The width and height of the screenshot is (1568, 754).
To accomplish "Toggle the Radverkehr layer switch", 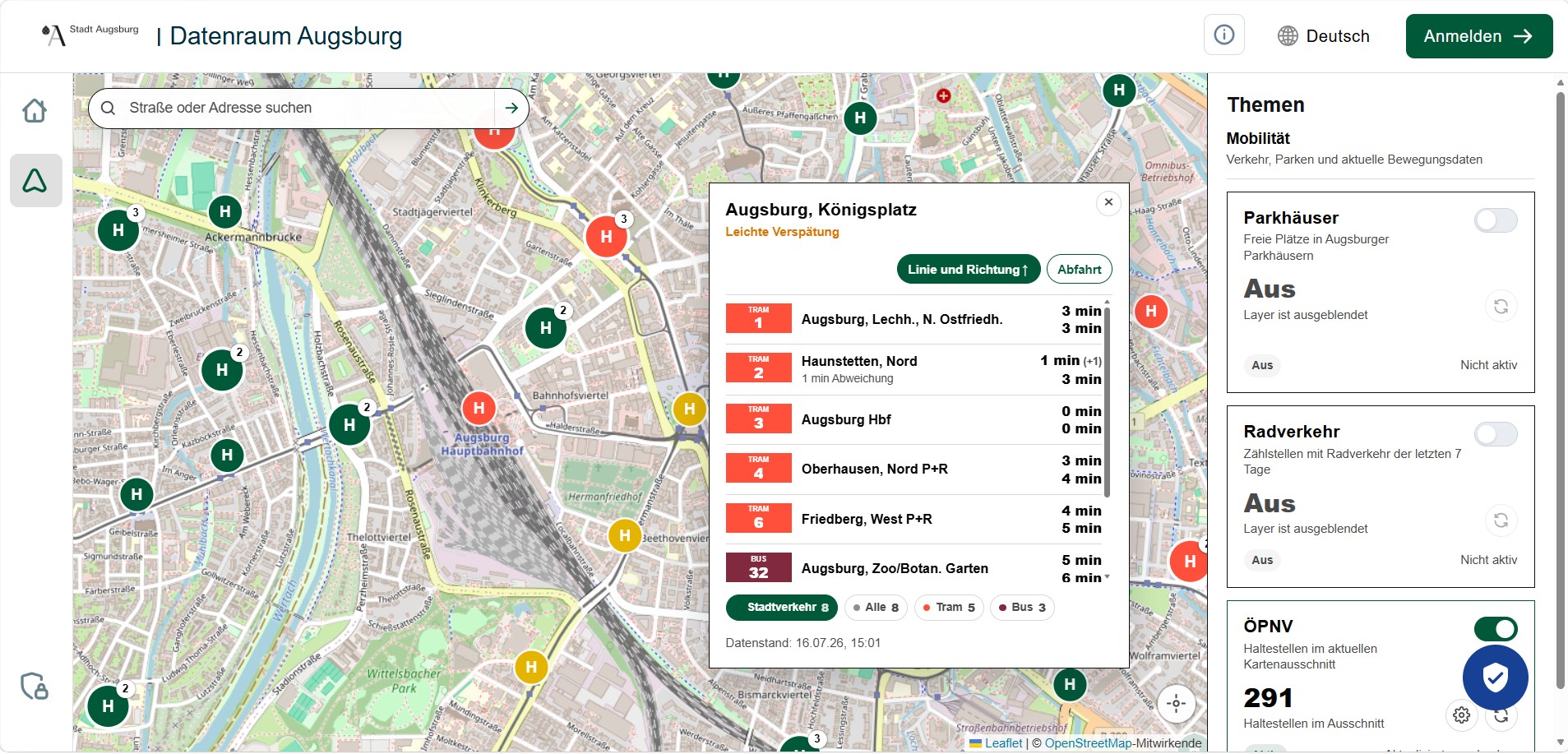I will pos(1496,434).
